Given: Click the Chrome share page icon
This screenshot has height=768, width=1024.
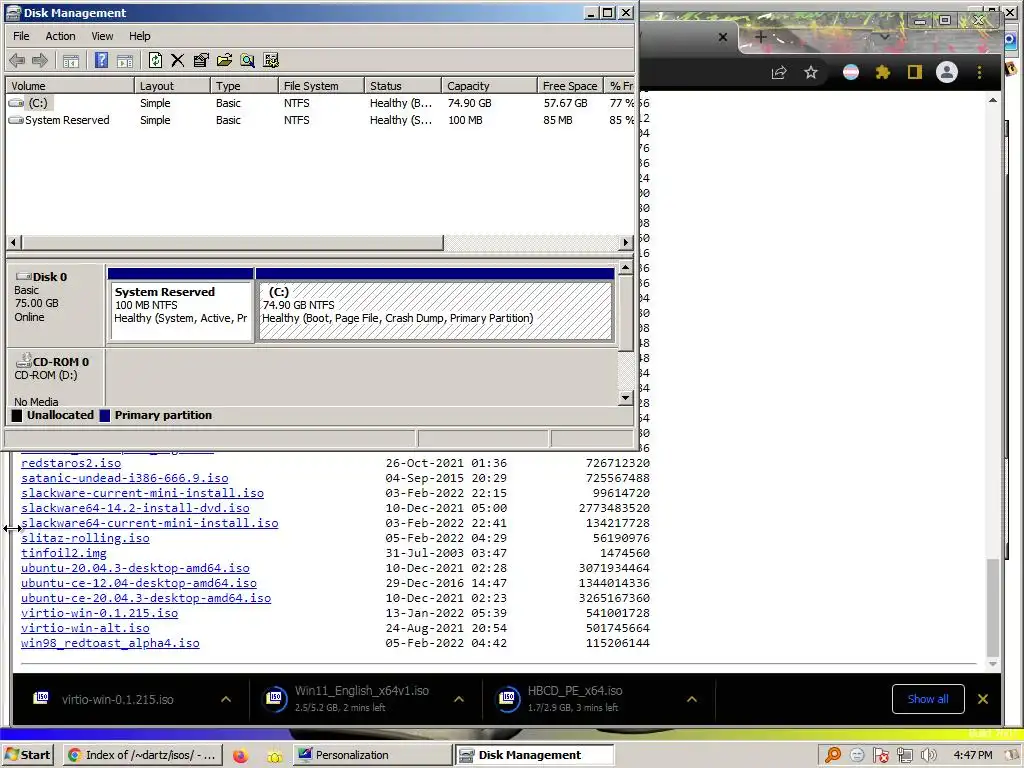Looking at the screenshot, I should click(x=778, y=72).
